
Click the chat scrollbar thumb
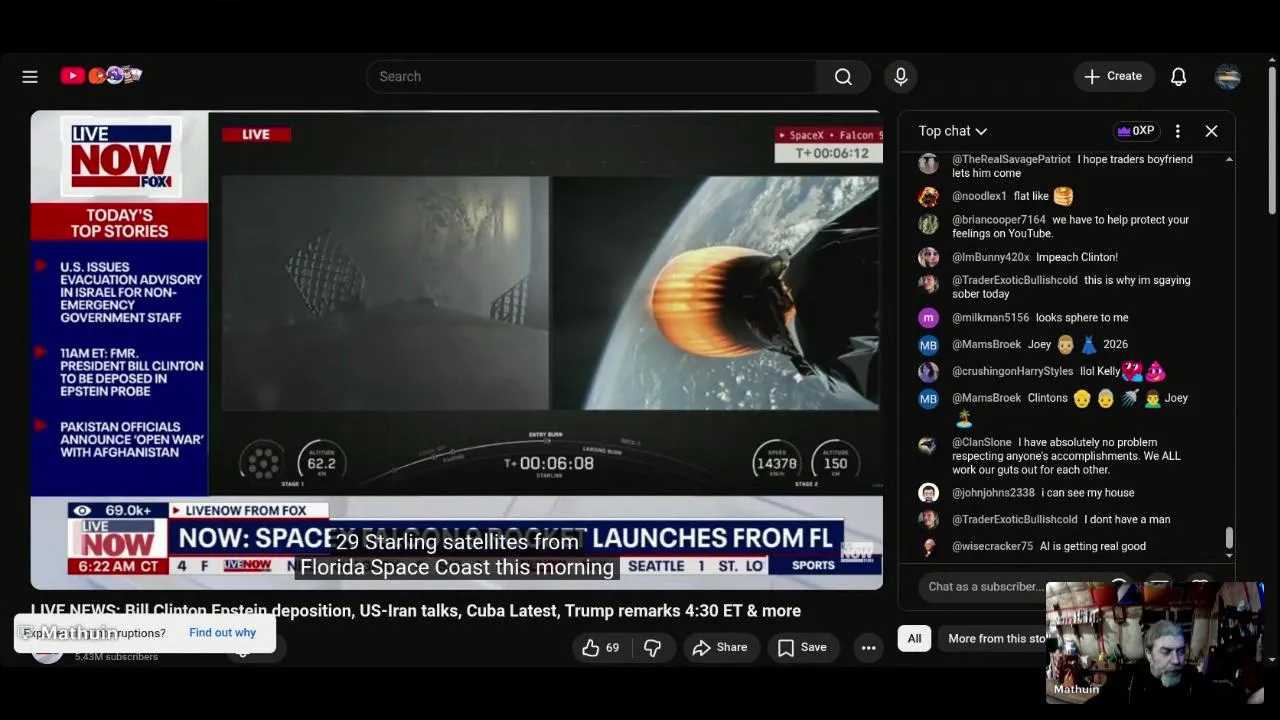click(x=1229, y=538)
